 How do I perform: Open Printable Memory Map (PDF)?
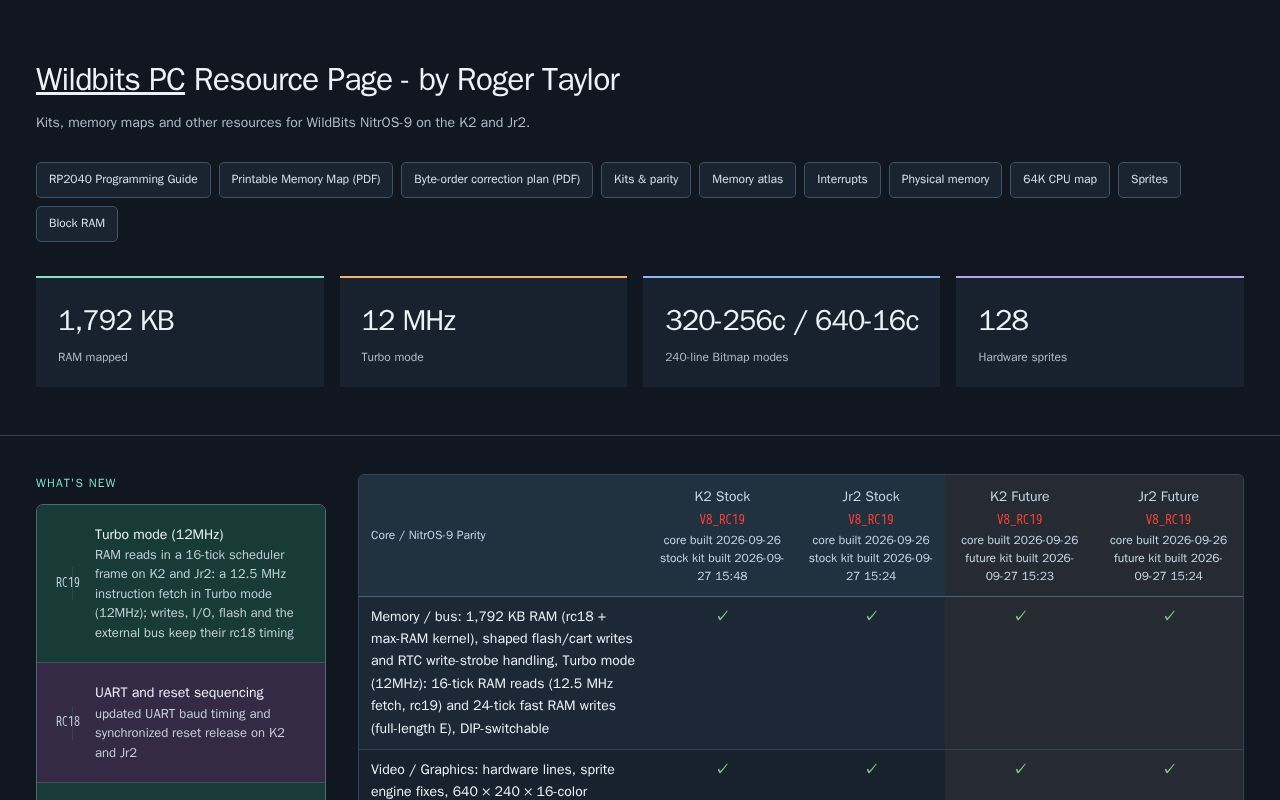[x=306, y=180]
